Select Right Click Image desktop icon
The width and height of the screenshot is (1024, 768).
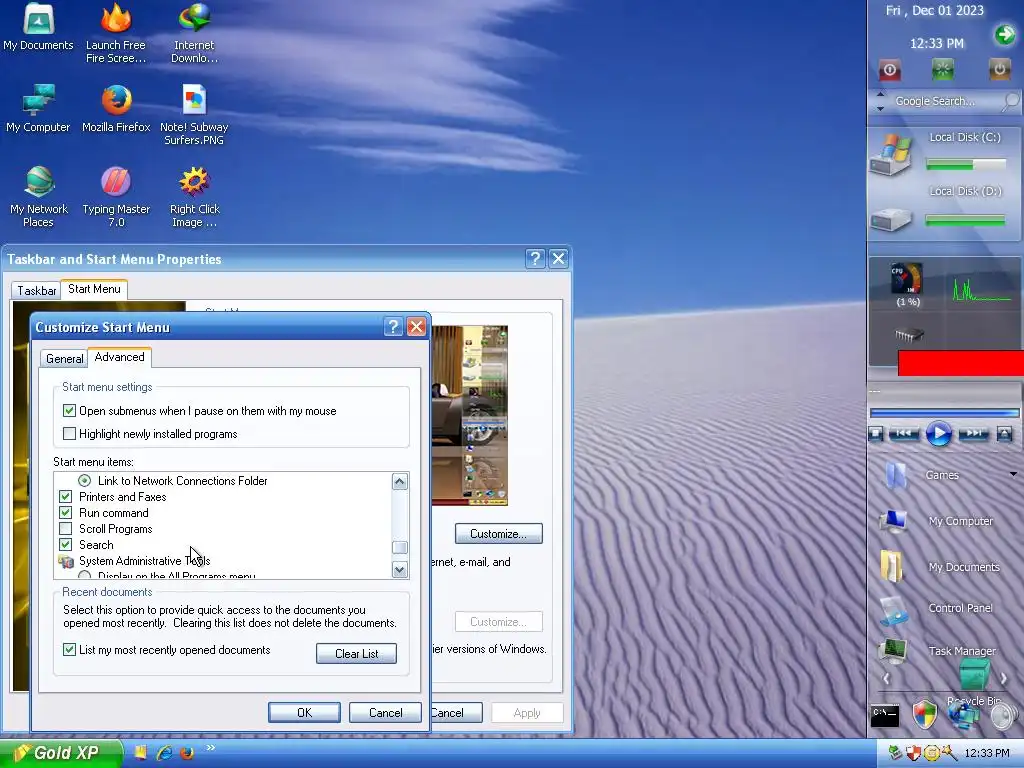click(x=195, y=197)
